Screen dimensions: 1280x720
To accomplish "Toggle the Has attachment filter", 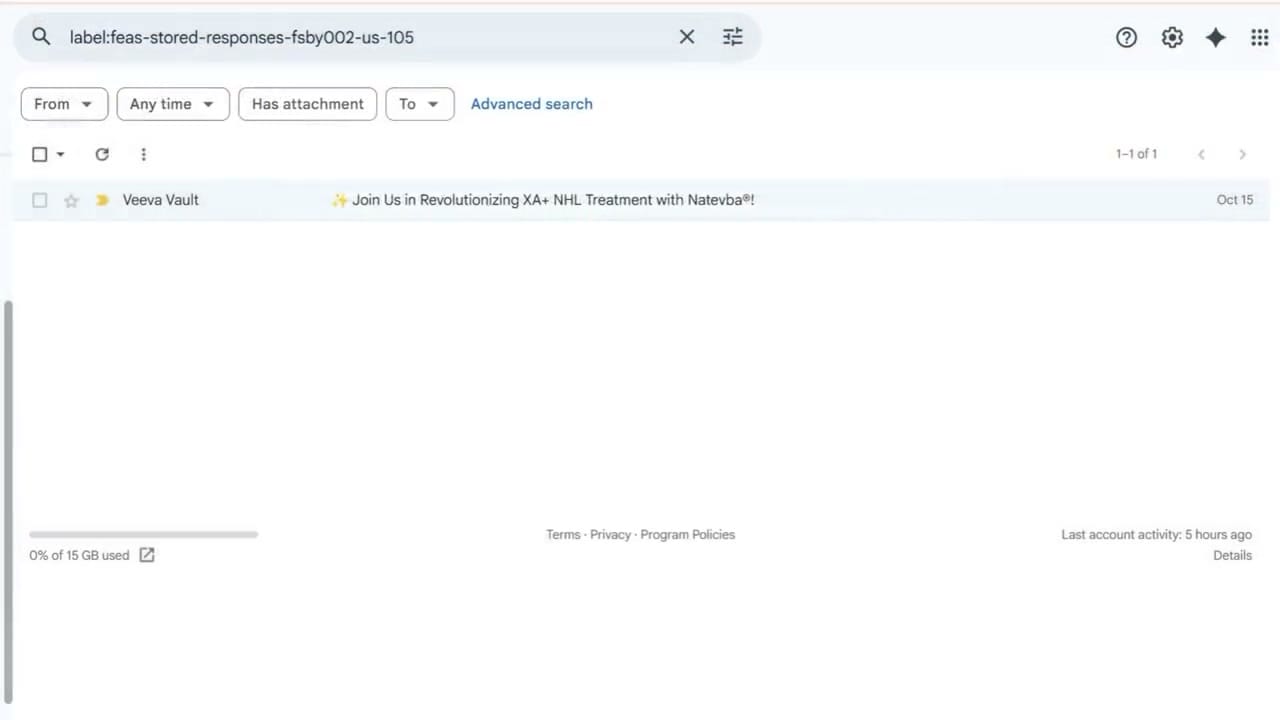I will (x=308, y=104).
